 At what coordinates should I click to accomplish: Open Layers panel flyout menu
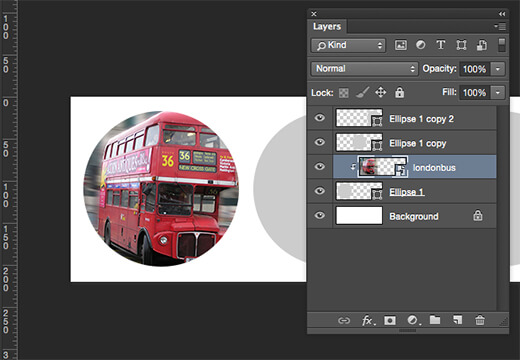(x=500, y=26)
